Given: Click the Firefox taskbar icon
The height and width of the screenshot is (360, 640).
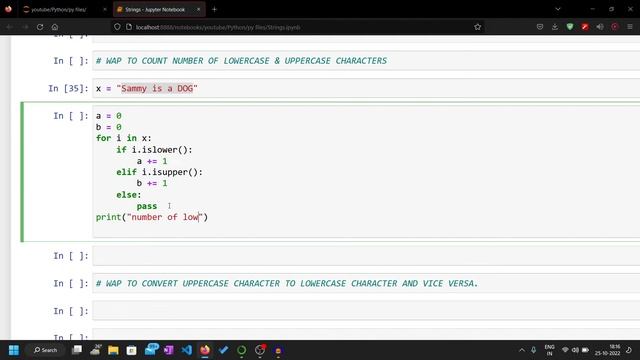Looking at the screenshot, I should pyautogui.click(x=205, y=350).
